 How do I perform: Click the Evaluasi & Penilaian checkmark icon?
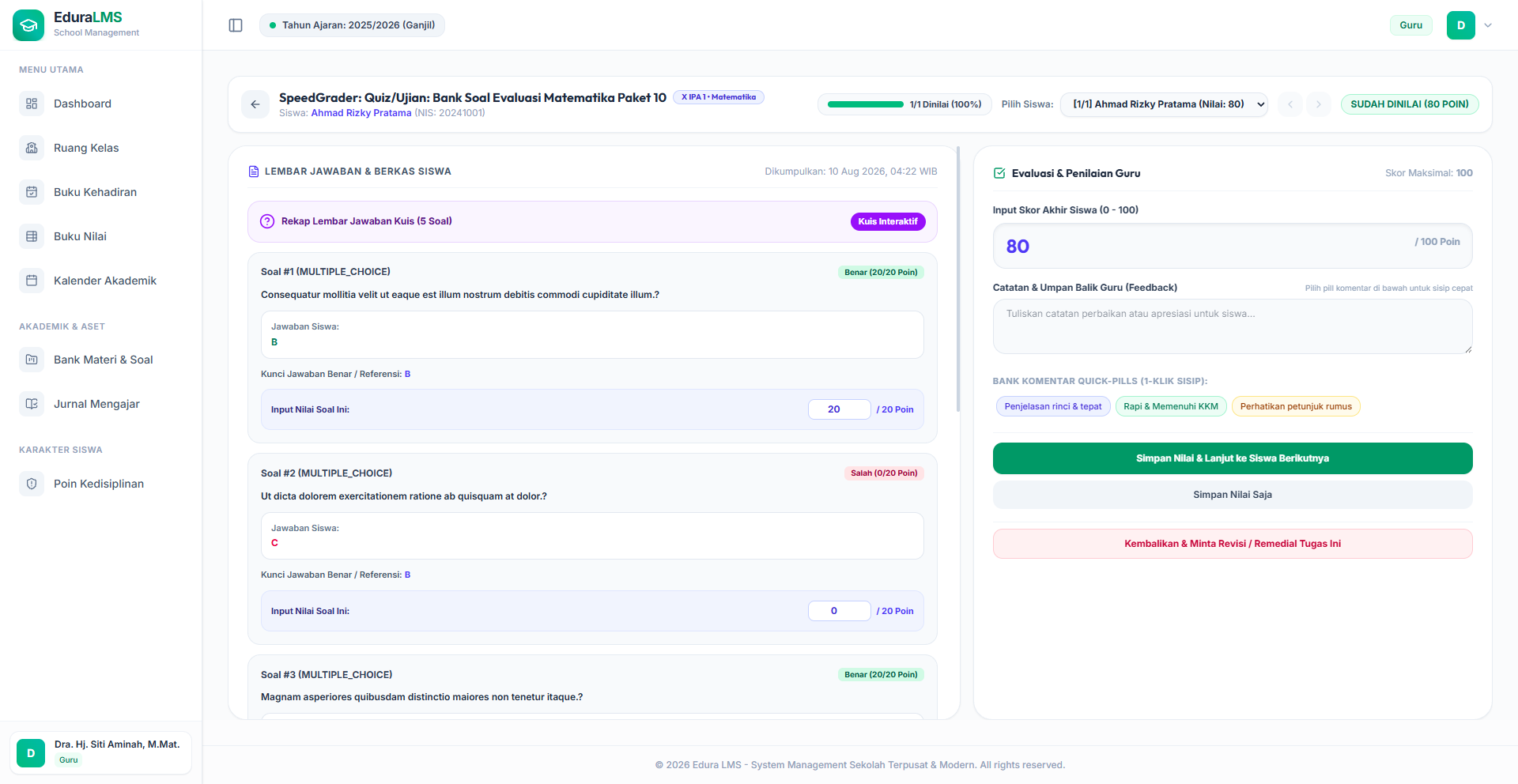click(999, 173)
